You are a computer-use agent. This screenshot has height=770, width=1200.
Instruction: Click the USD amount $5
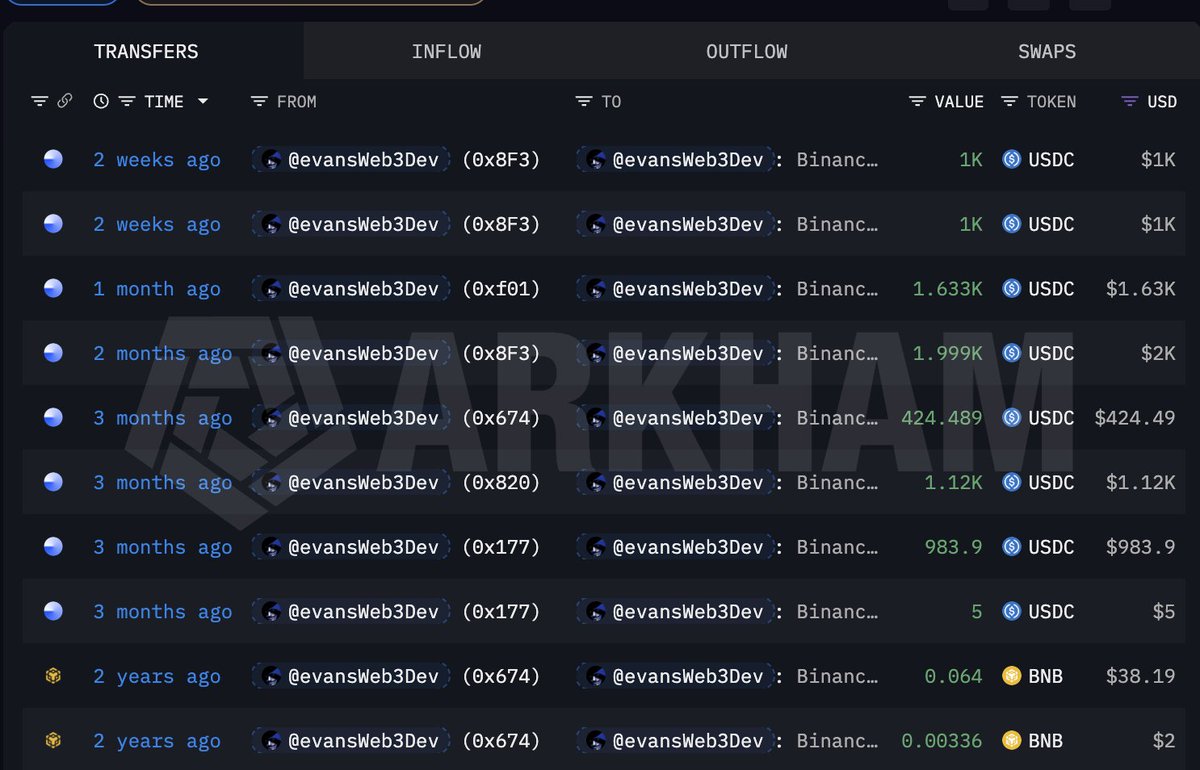tap(1164, 611)
